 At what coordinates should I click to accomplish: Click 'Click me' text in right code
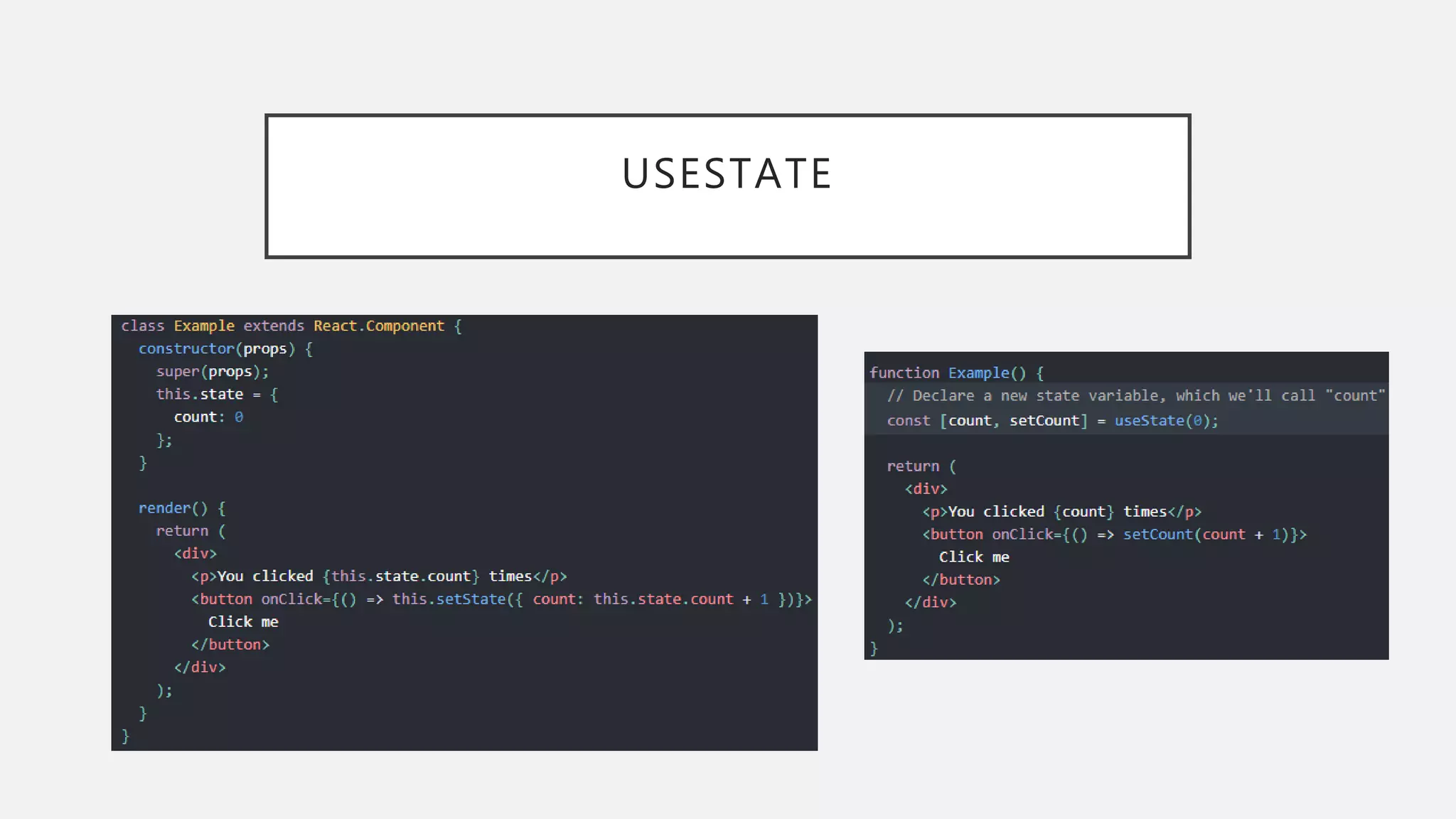click(974, 557)
